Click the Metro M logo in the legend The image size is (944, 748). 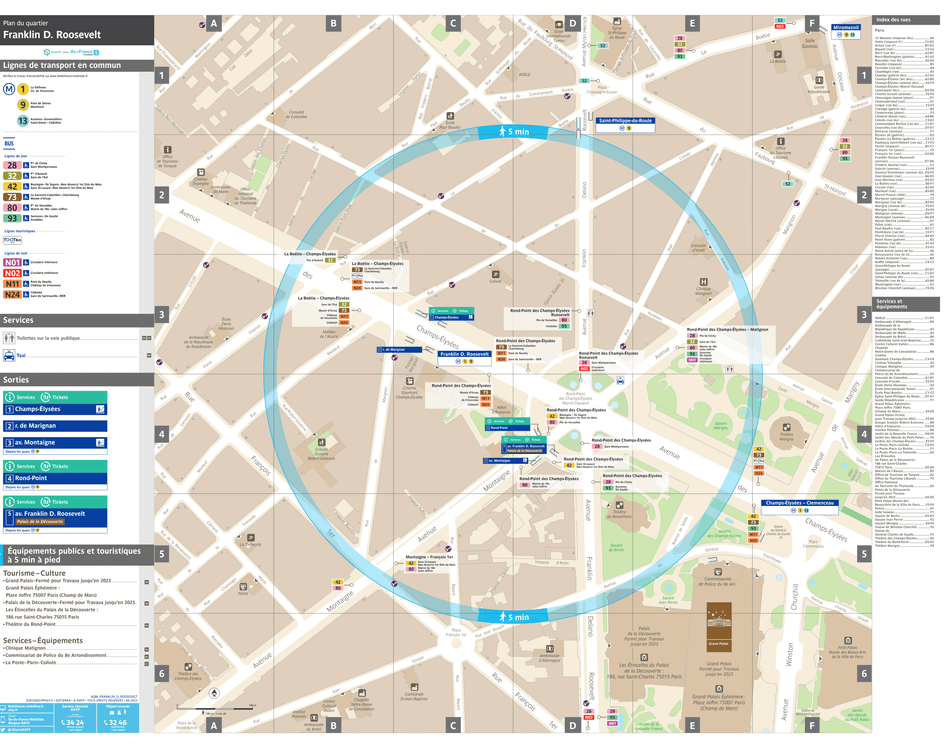coord(8,89)
